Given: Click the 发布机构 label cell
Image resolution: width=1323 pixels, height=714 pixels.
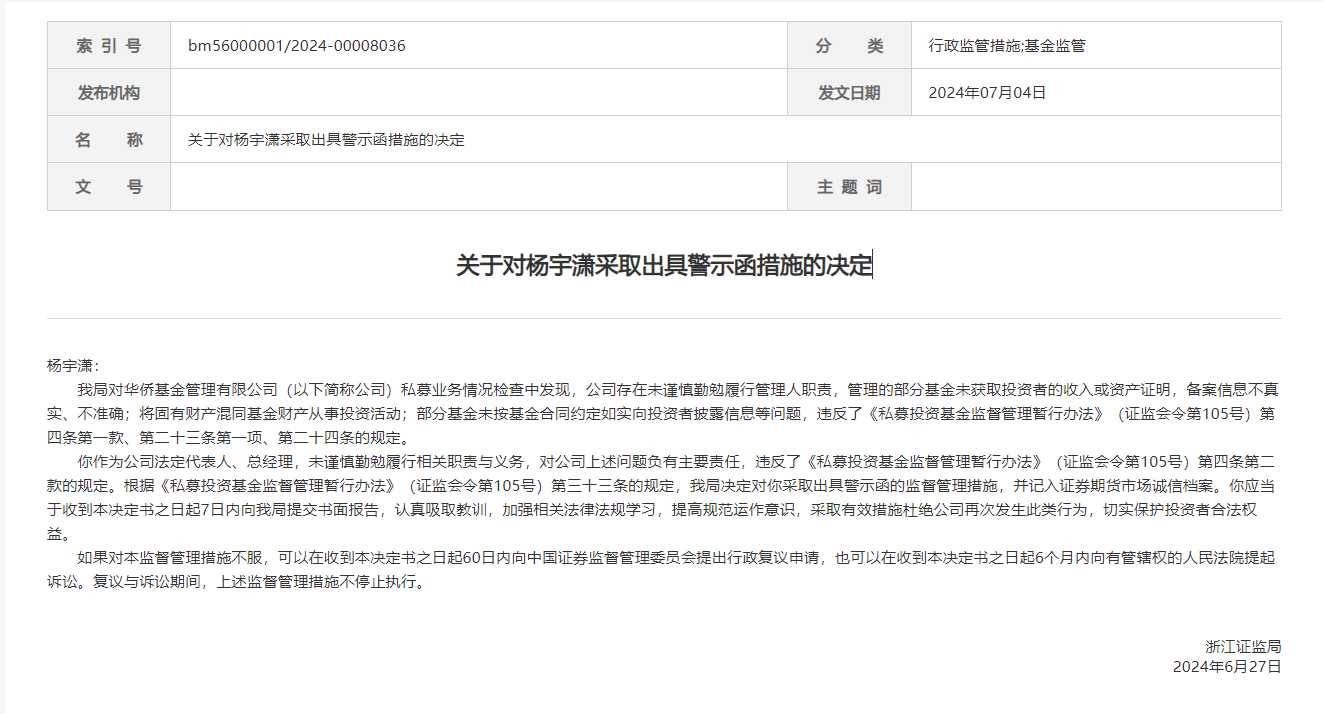Looking at the screenshot, I should [109, 93].
